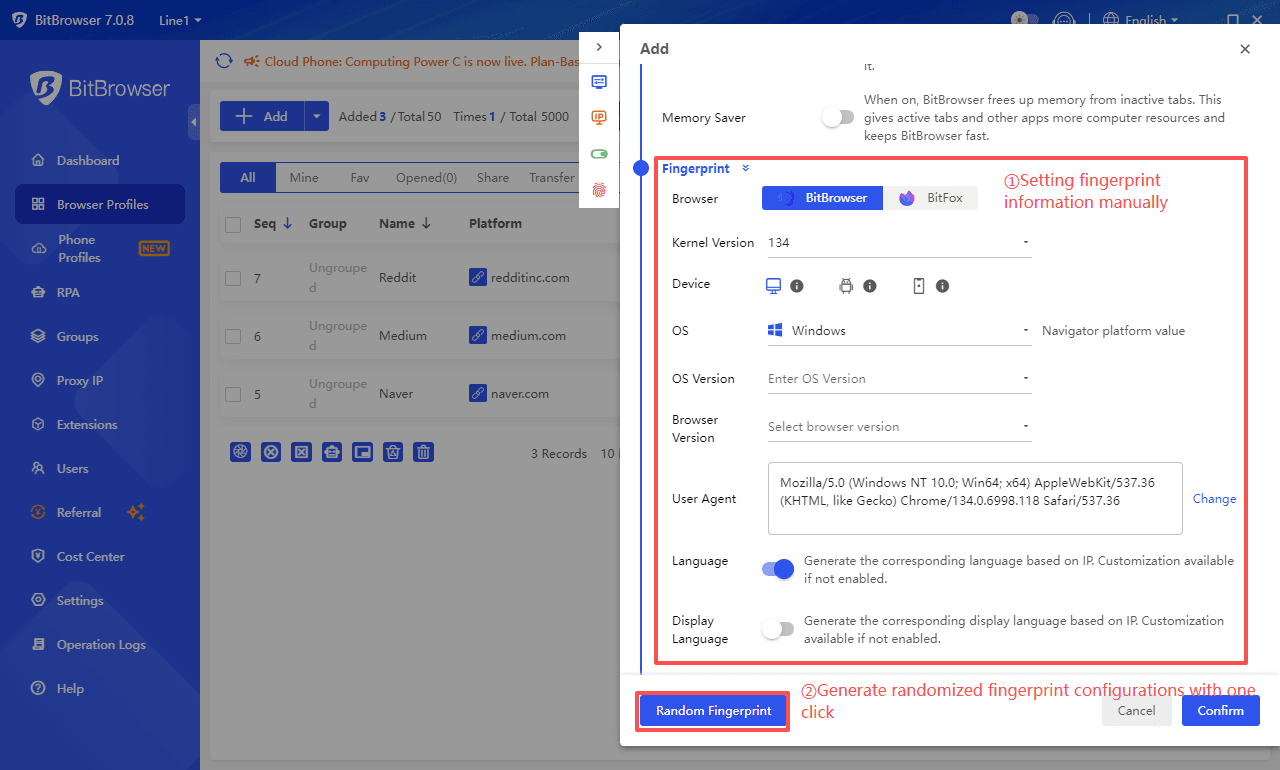
Task: Expand the OS Version dropdown
Action: [x=898, y=379]
